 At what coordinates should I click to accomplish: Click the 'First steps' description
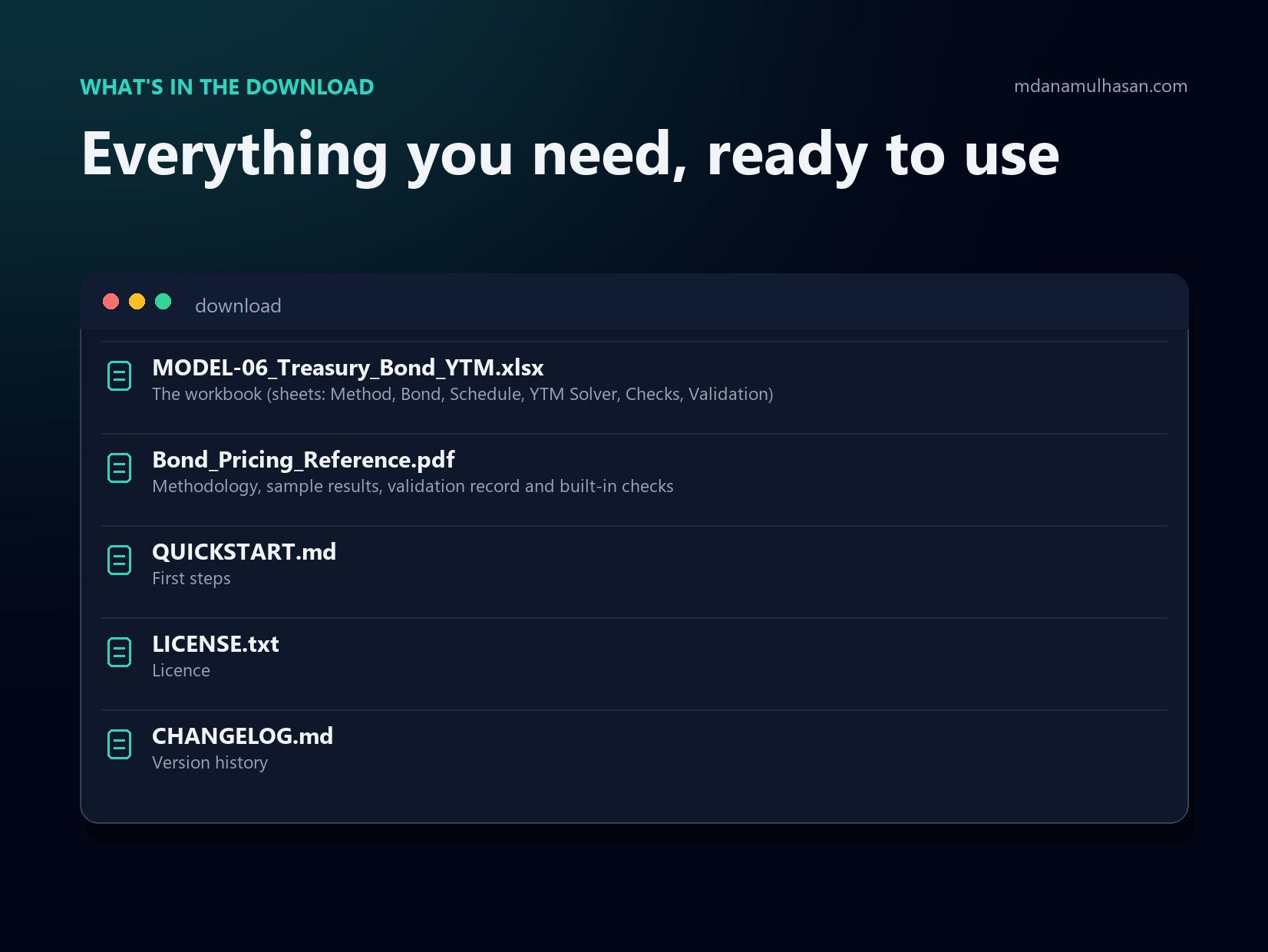191,578
